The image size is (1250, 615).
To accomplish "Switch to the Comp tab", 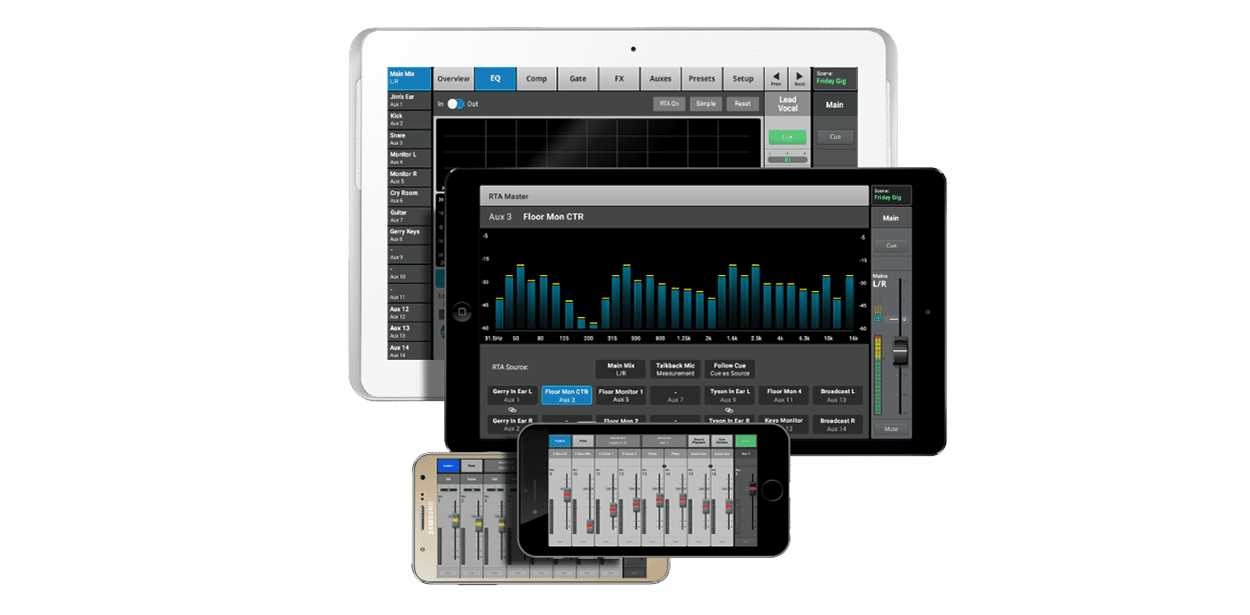I will point(536,79).
